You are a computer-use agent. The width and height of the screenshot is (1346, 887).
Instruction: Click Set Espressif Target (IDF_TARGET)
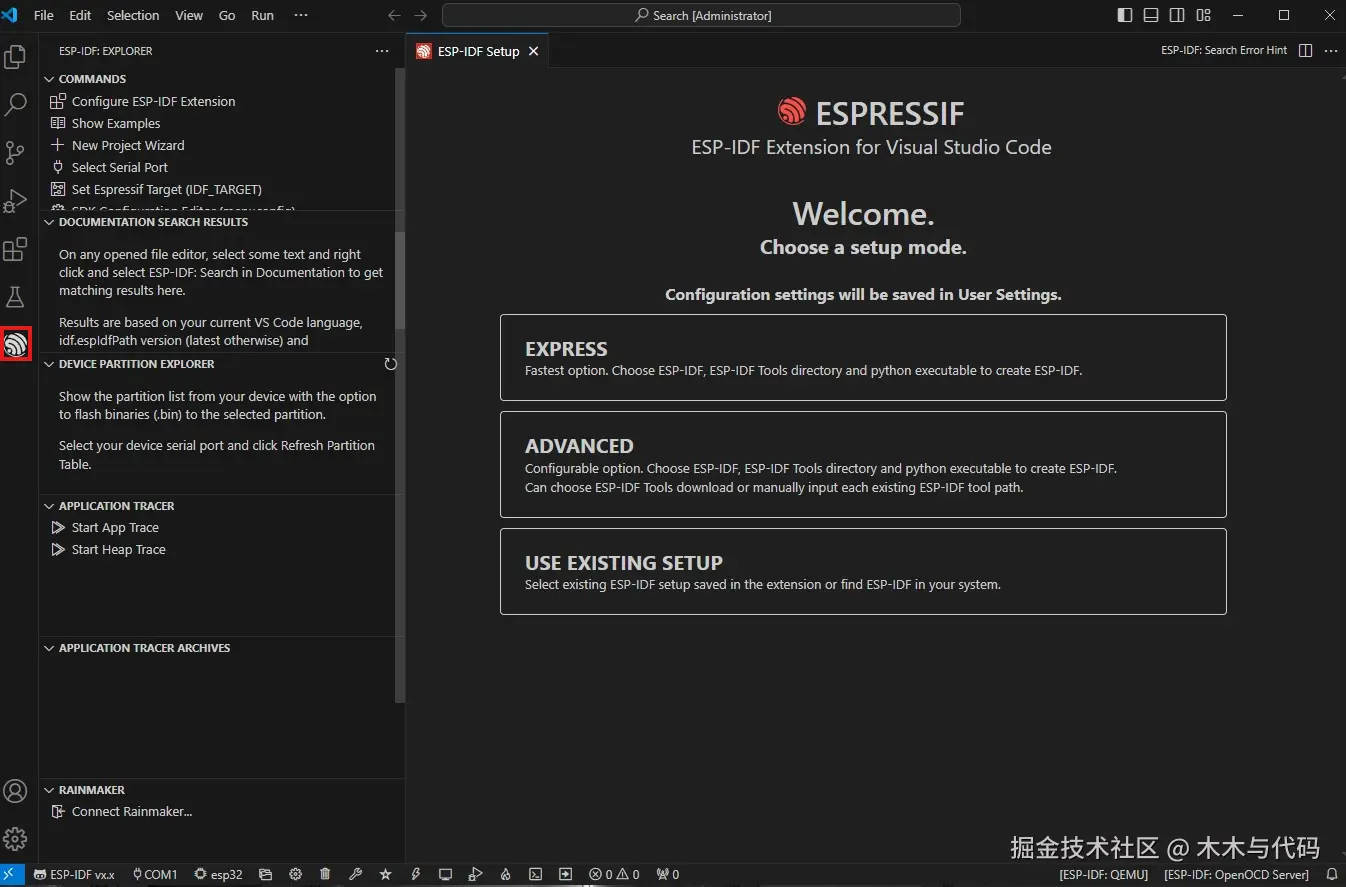click(167, 189)
